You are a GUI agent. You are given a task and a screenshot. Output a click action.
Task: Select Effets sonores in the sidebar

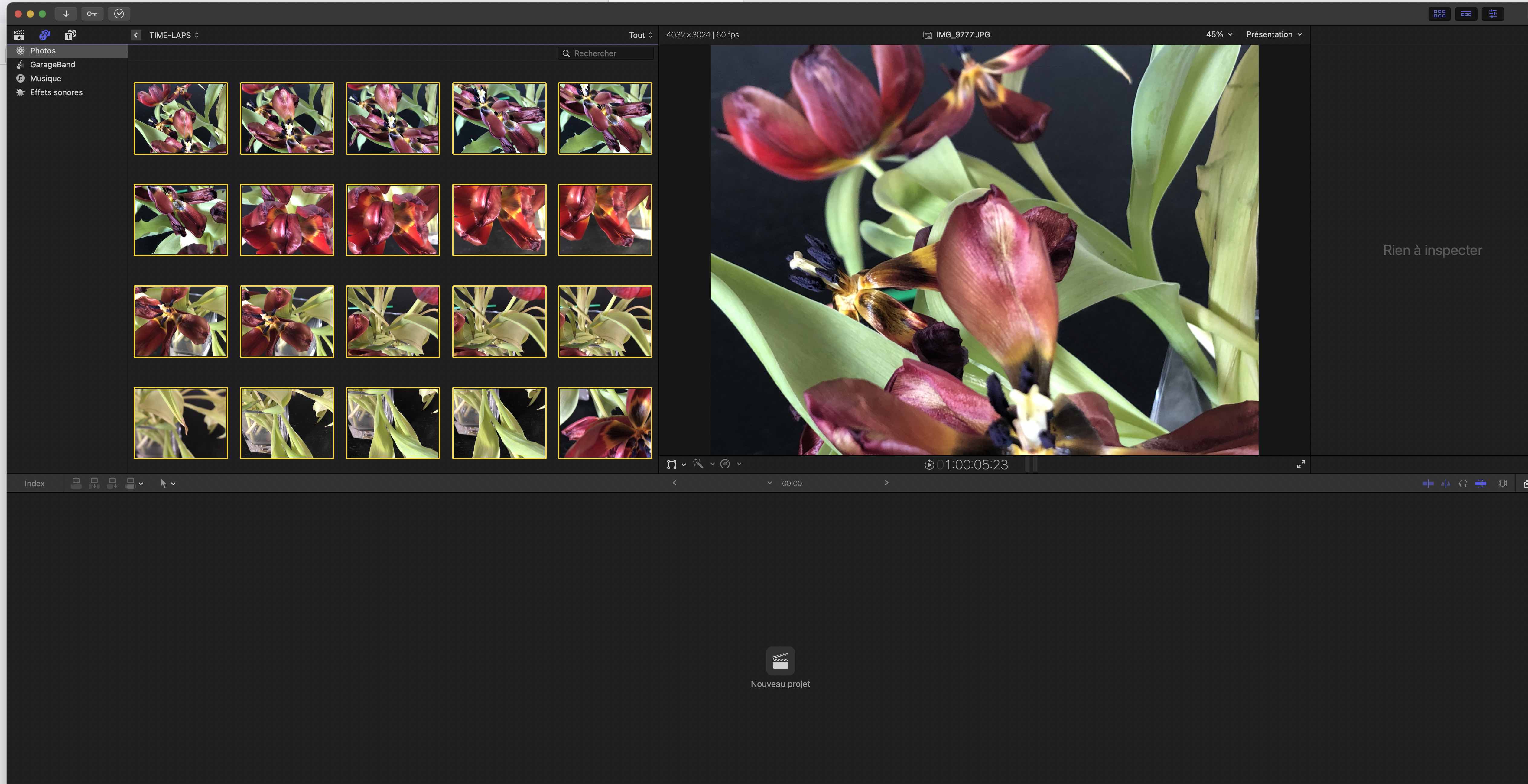(x=56, y=92)
